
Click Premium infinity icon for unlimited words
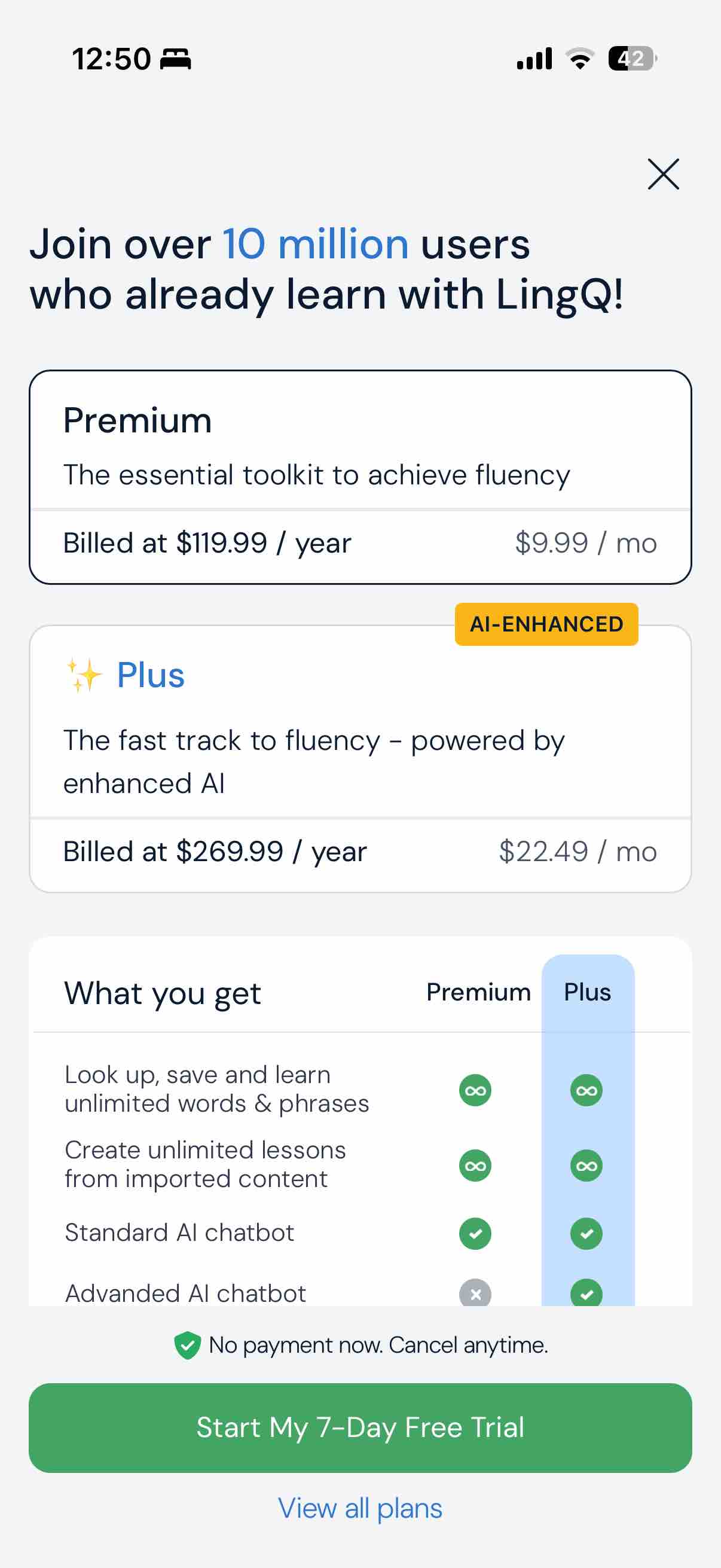[475, 1090]
